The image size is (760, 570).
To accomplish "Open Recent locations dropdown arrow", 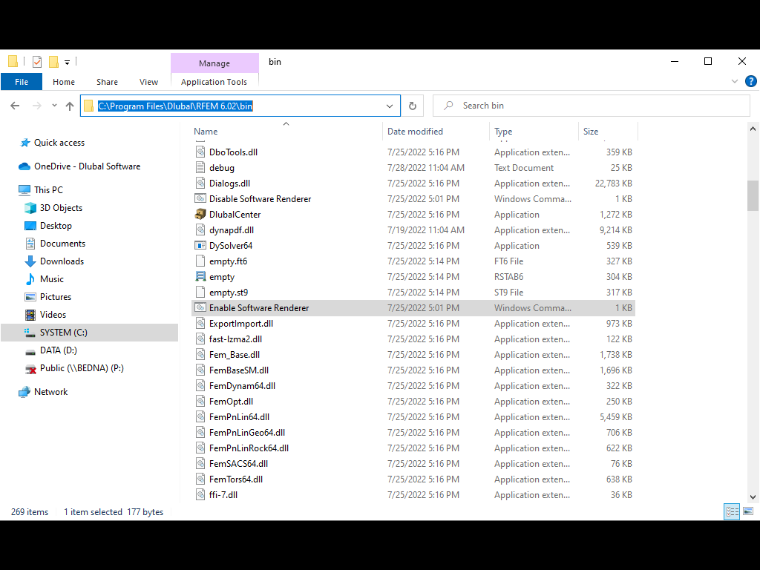I will 54,106.
